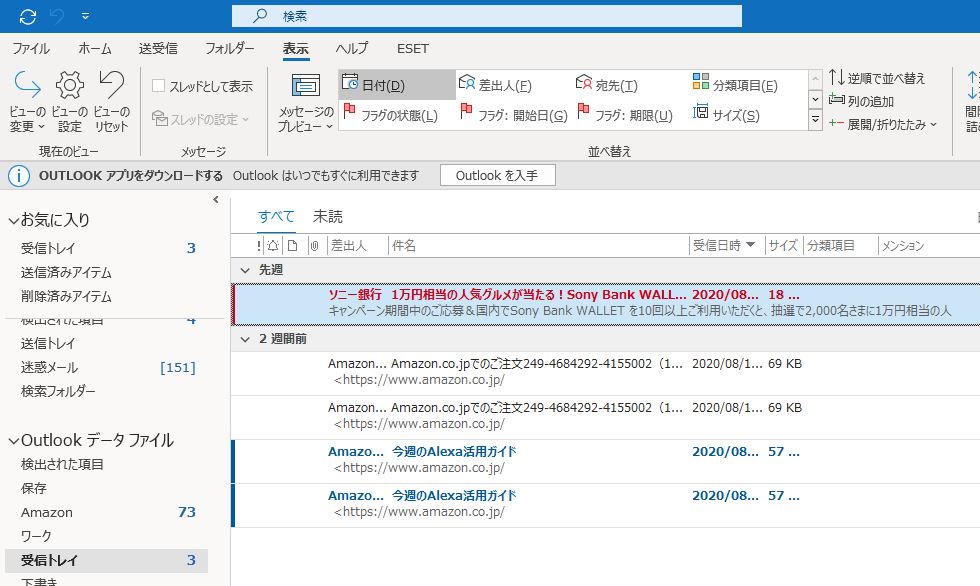Image resolution: width=980 pixels, height=586 pixels.
Task: Open ビューの変更 dropdown
Action: click(x=27, y=101)
